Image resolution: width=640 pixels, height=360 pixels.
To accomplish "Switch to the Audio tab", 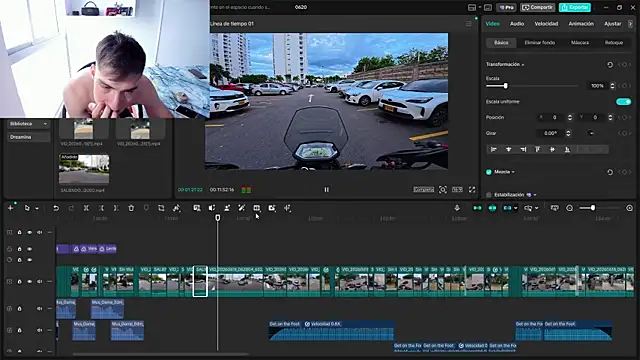I will [517, 24].
